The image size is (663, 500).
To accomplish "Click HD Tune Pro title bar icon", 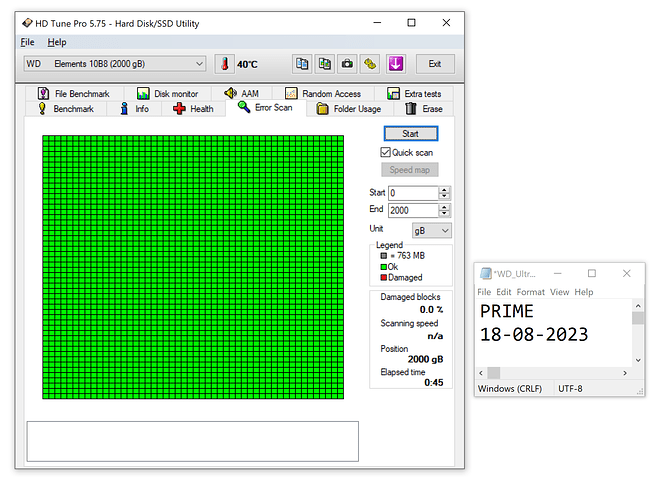I will [27, 23].
